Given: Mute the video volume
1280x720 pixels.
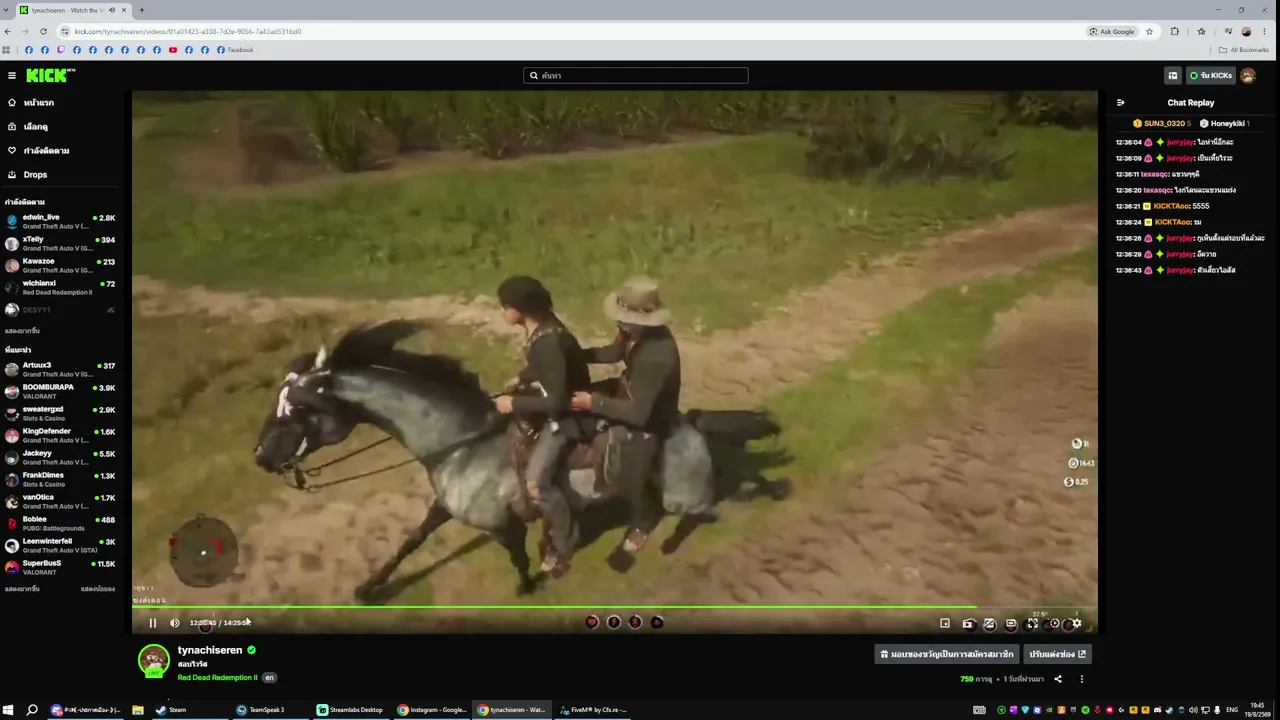Looking at the screenshot, I should pos(175,623).
